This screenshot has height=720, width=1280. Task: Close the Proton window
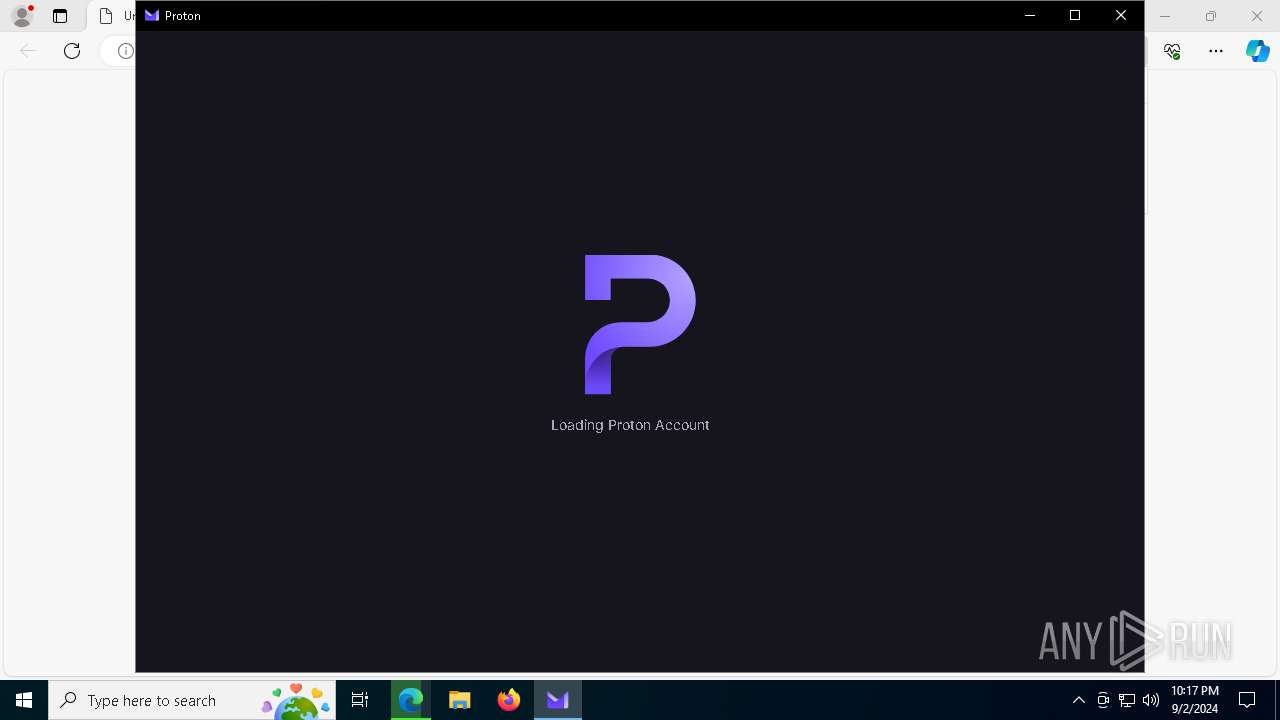click(1121, 15)
